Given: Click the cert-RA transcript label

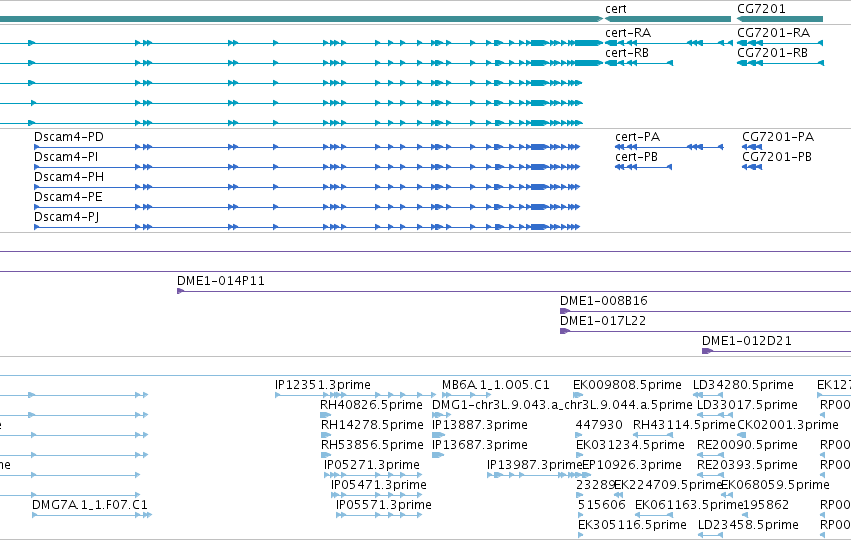Looking at the screenshot, I should coord(628,33).
